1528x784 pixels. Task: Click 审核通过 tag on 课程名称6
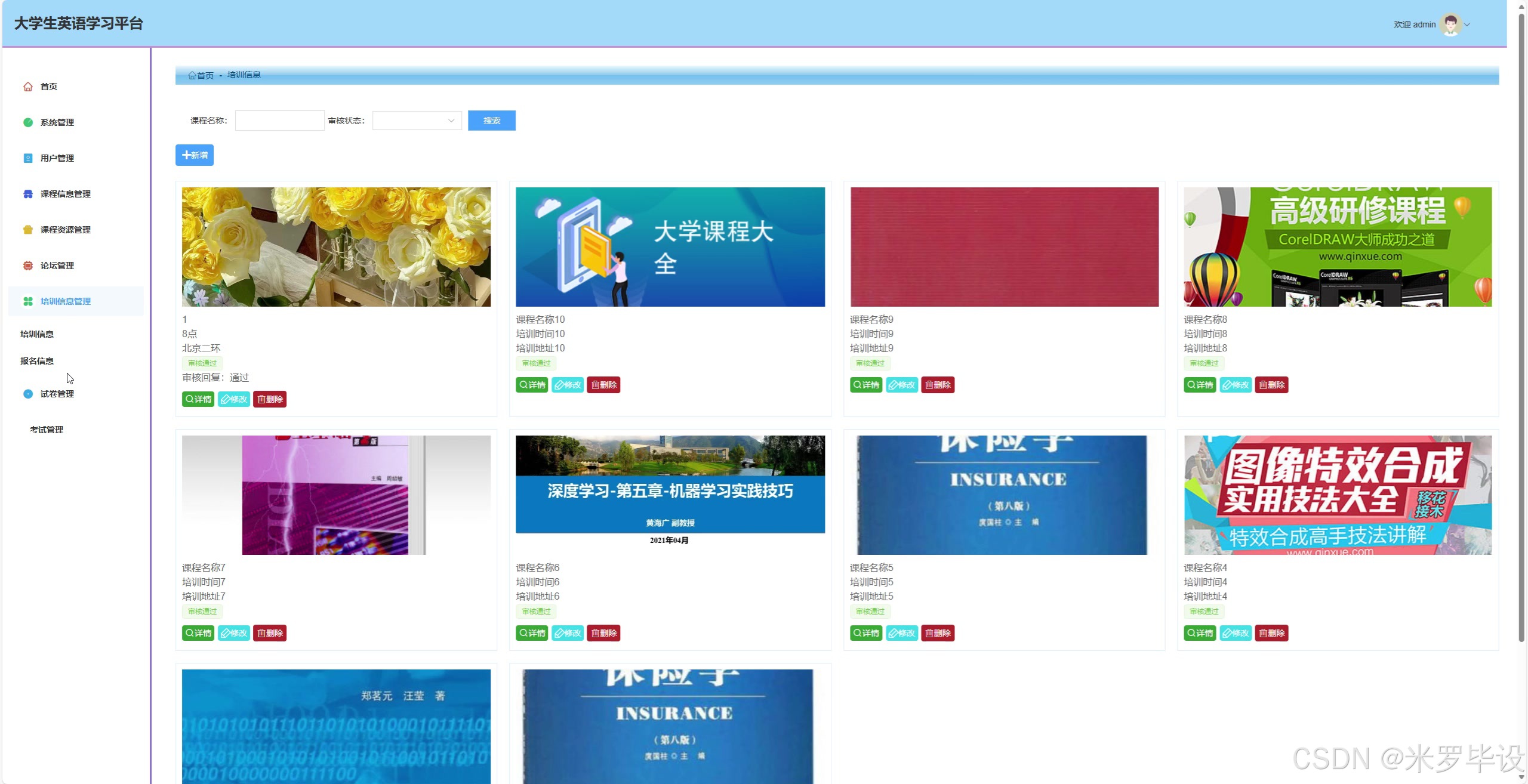(x=536, y=612)
